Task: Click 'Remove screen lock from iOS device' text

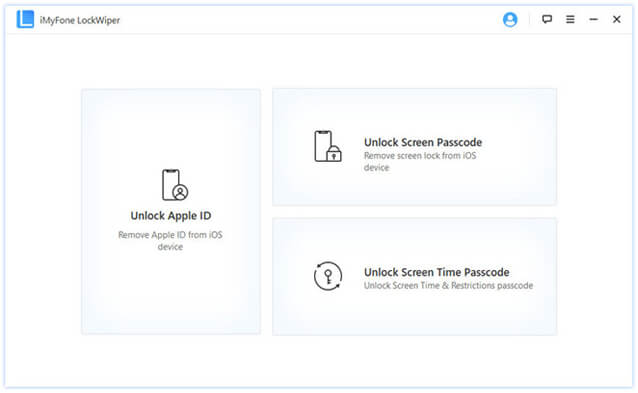Action: pyautogui.click(x=420, y=162)
